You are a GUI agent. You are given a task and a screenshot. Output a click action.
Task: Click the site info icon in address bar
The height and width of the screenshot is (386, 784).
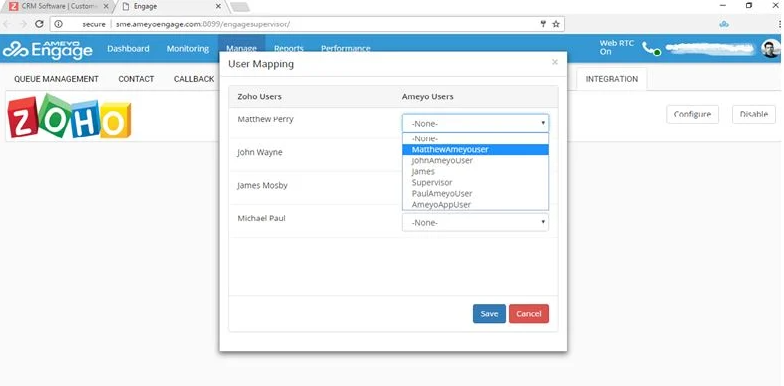tap(58, 24)
